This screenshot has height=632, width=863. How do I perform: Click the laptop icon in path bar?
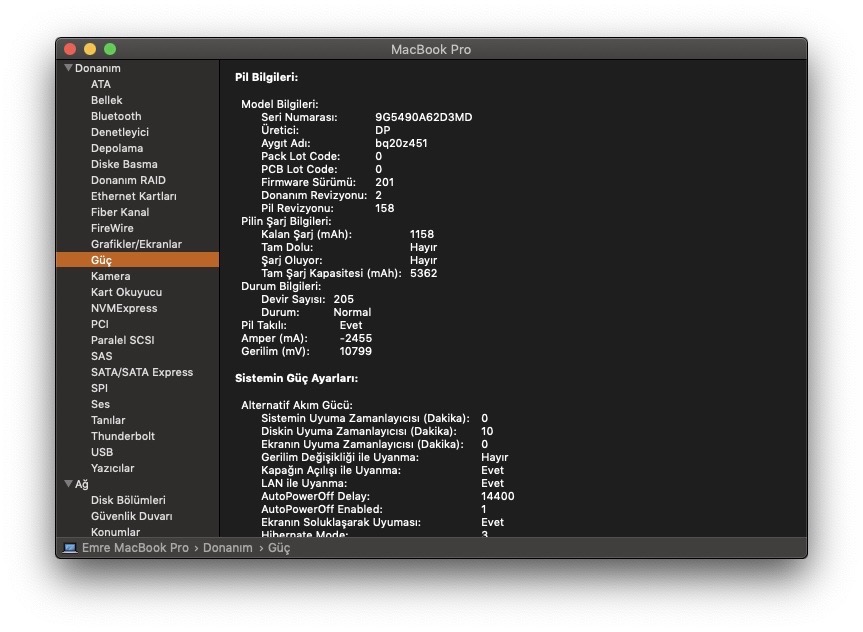click(70, 548)
